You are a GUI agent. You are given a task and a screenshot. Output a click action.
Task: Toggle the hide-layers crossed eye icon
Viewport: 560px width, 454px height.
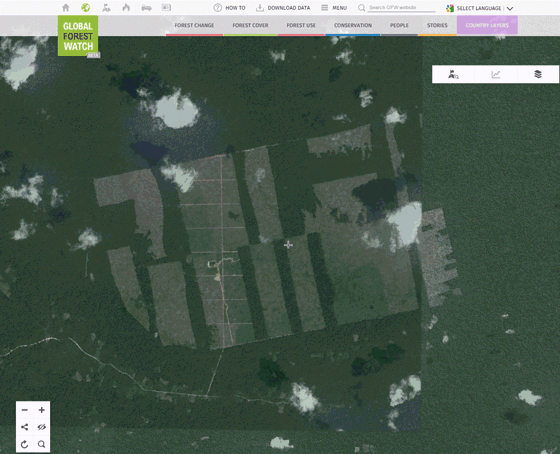point(41,427)
